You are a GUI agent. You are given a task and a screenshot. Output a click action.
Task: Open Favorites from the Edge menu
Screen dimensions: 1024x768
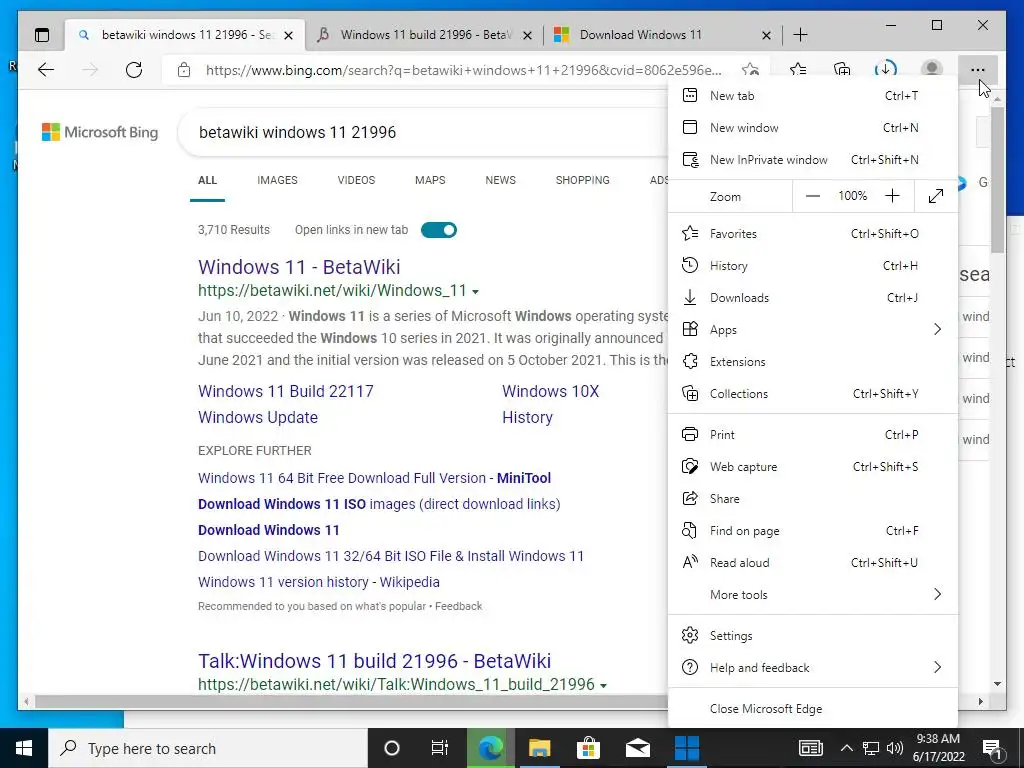813,233
